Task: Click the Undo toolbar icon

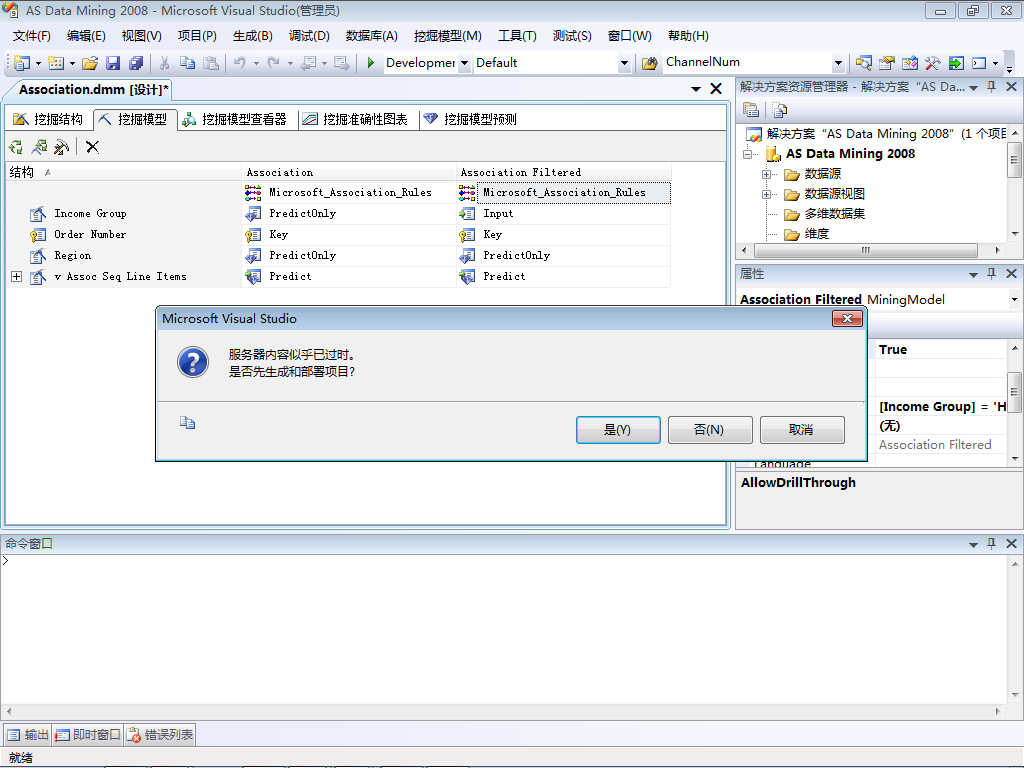Action: (240, 63)
